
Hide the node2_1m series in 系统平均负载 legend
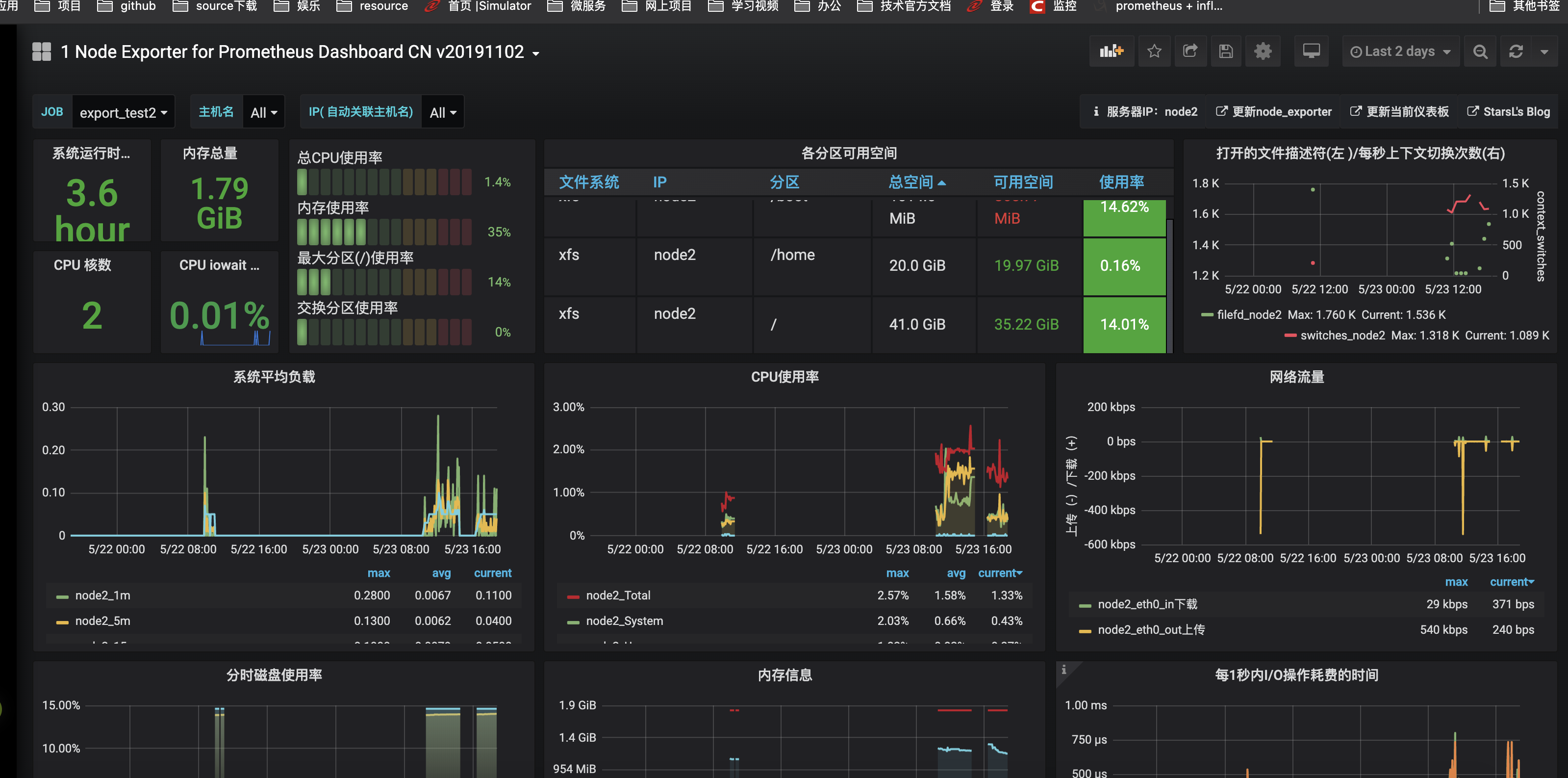(101, 596)
